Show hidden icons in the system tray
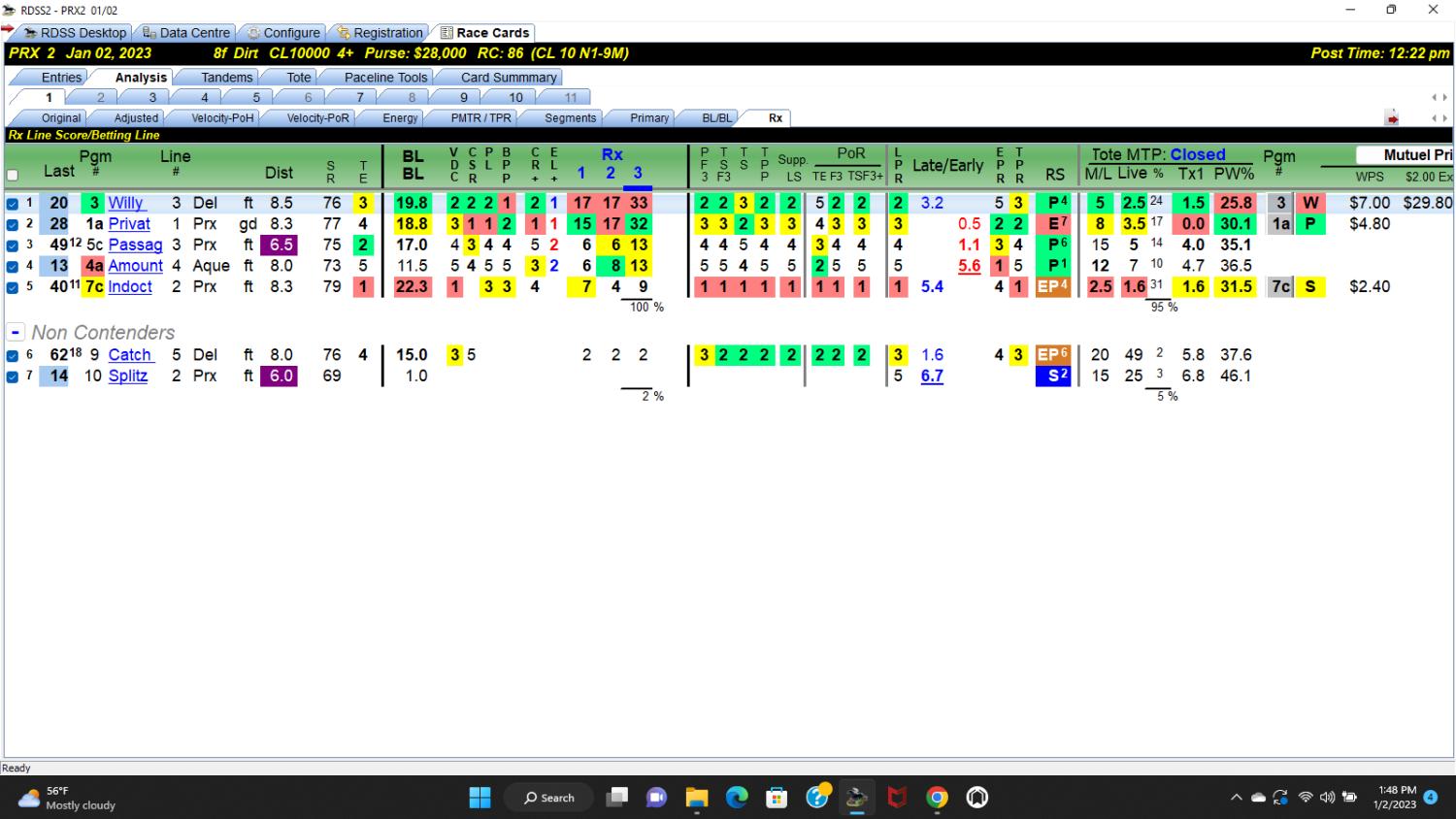The image size is (1456, 819). click(x=1236, y=798)
